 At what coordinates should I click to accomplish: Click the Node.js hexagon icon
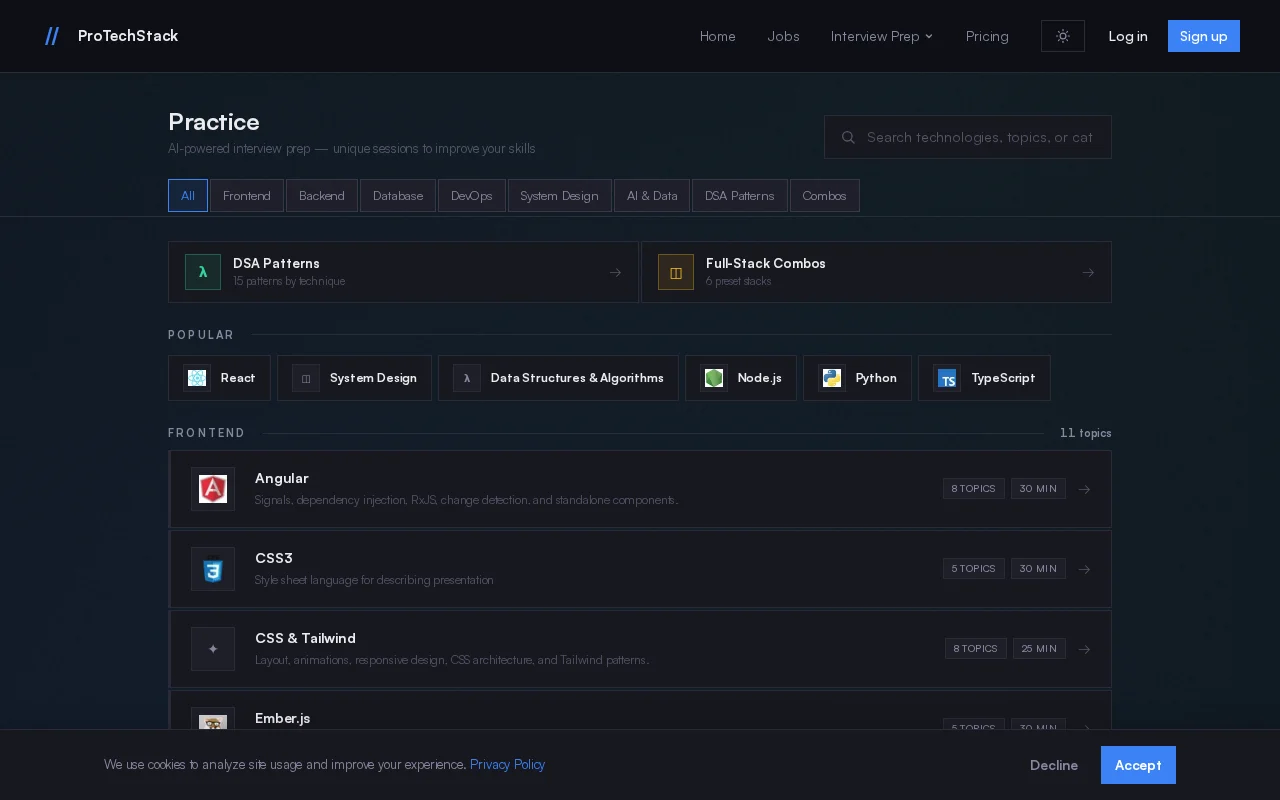(x=714, y=378)
